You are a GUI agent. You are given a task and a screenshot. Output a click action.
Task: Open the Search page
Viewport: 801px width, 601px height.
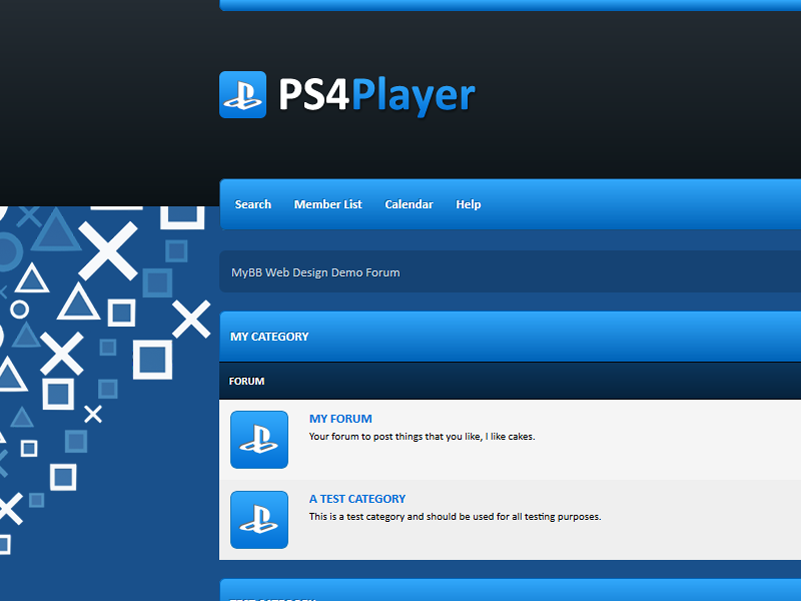253,204
